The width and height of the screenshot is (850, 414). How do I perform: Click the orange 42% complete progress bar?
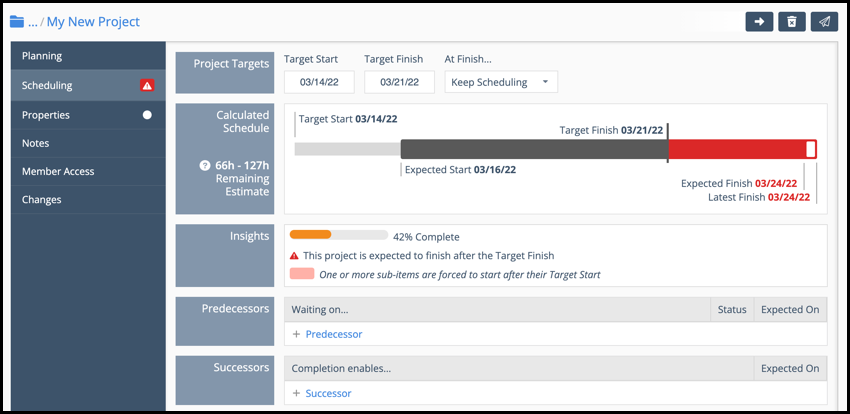coord(310,235)
